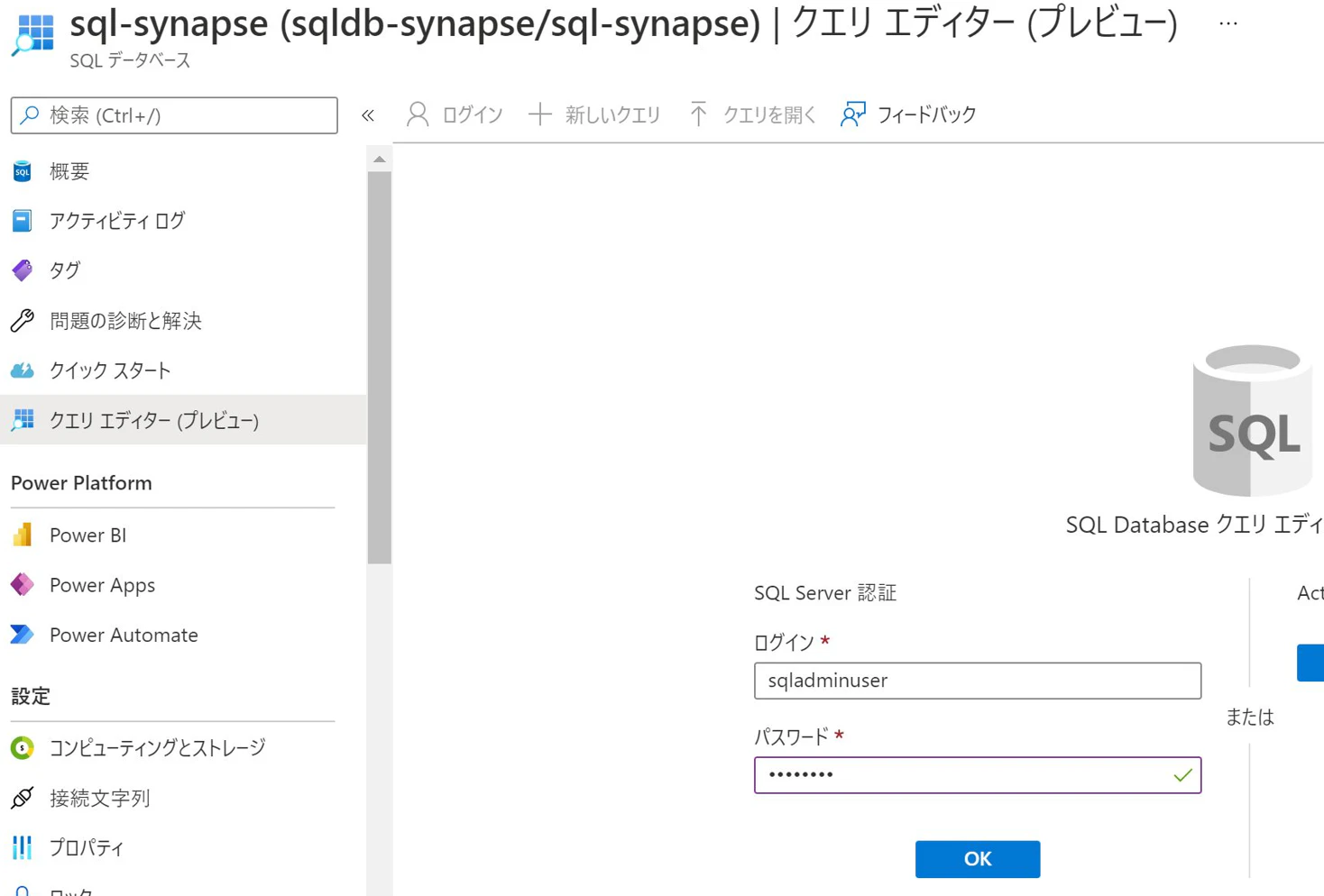Click the sql-synapse page title text
Image resolution: width=1324 pixels, height=896 pixels.
pyautogui.click(x=624, y=23)
